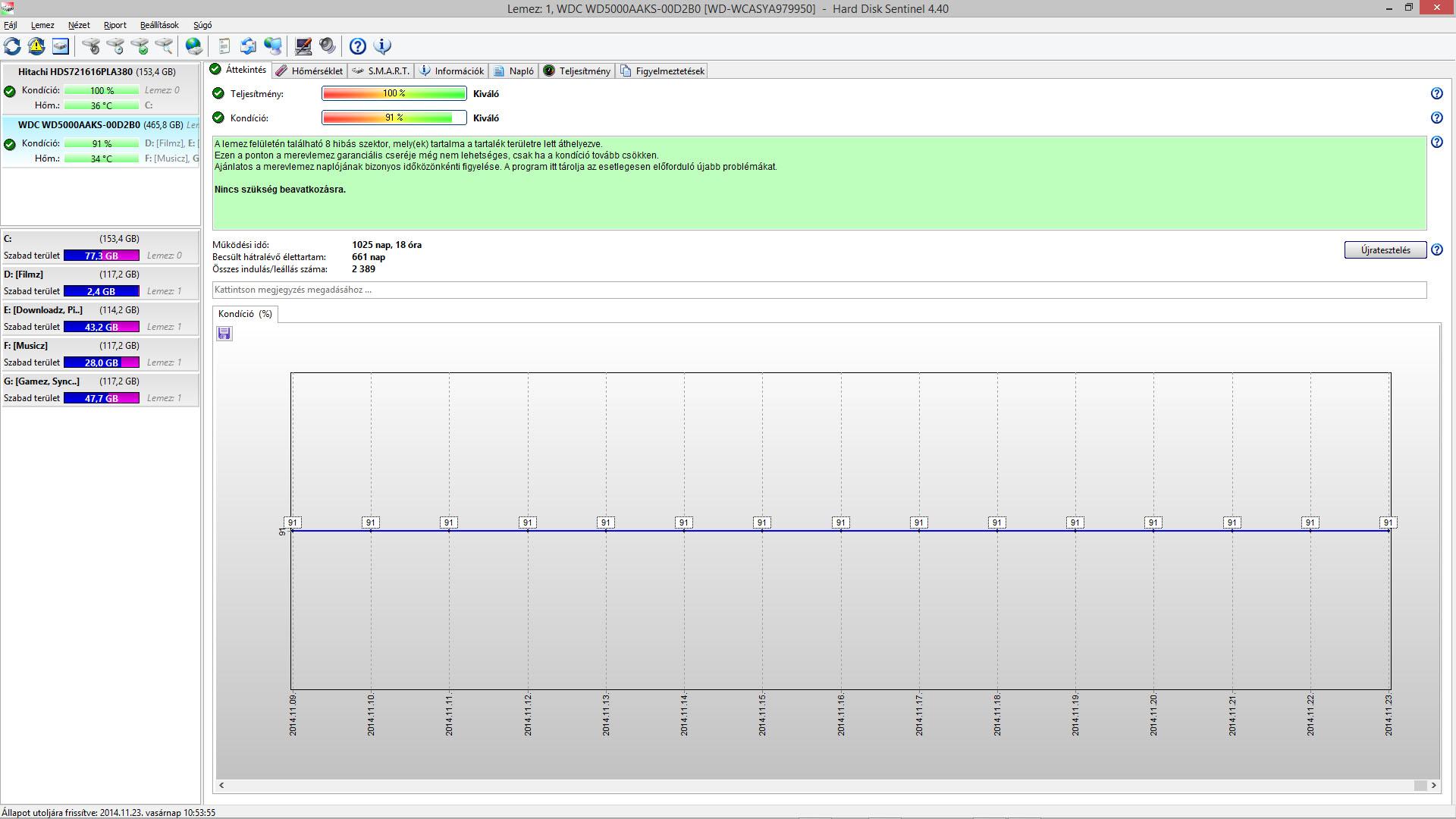
Task: Open the Beállítások menu
Action: coord(159,25)
